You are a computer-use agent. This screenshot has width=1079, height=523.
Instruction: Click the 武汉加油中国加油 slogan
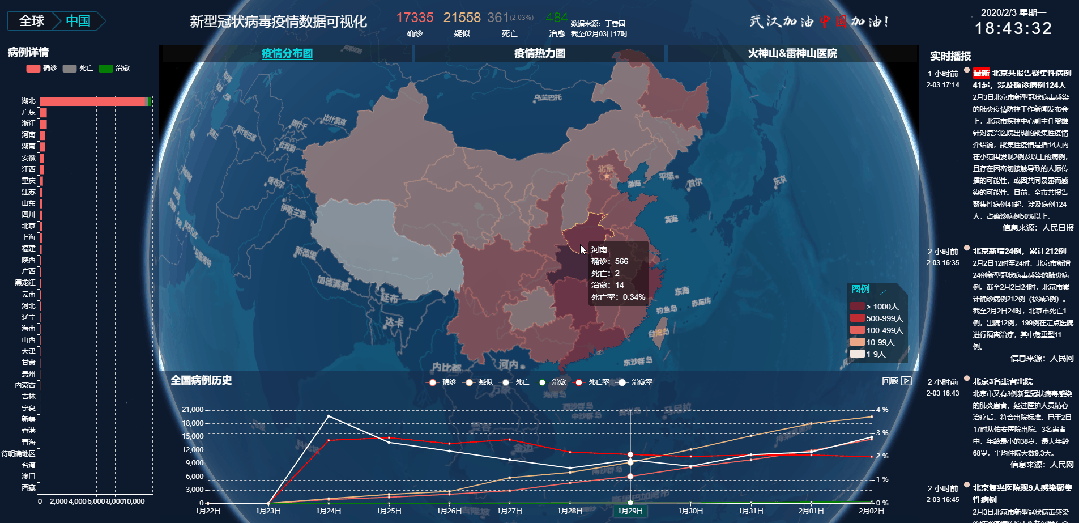pos(820,22)
